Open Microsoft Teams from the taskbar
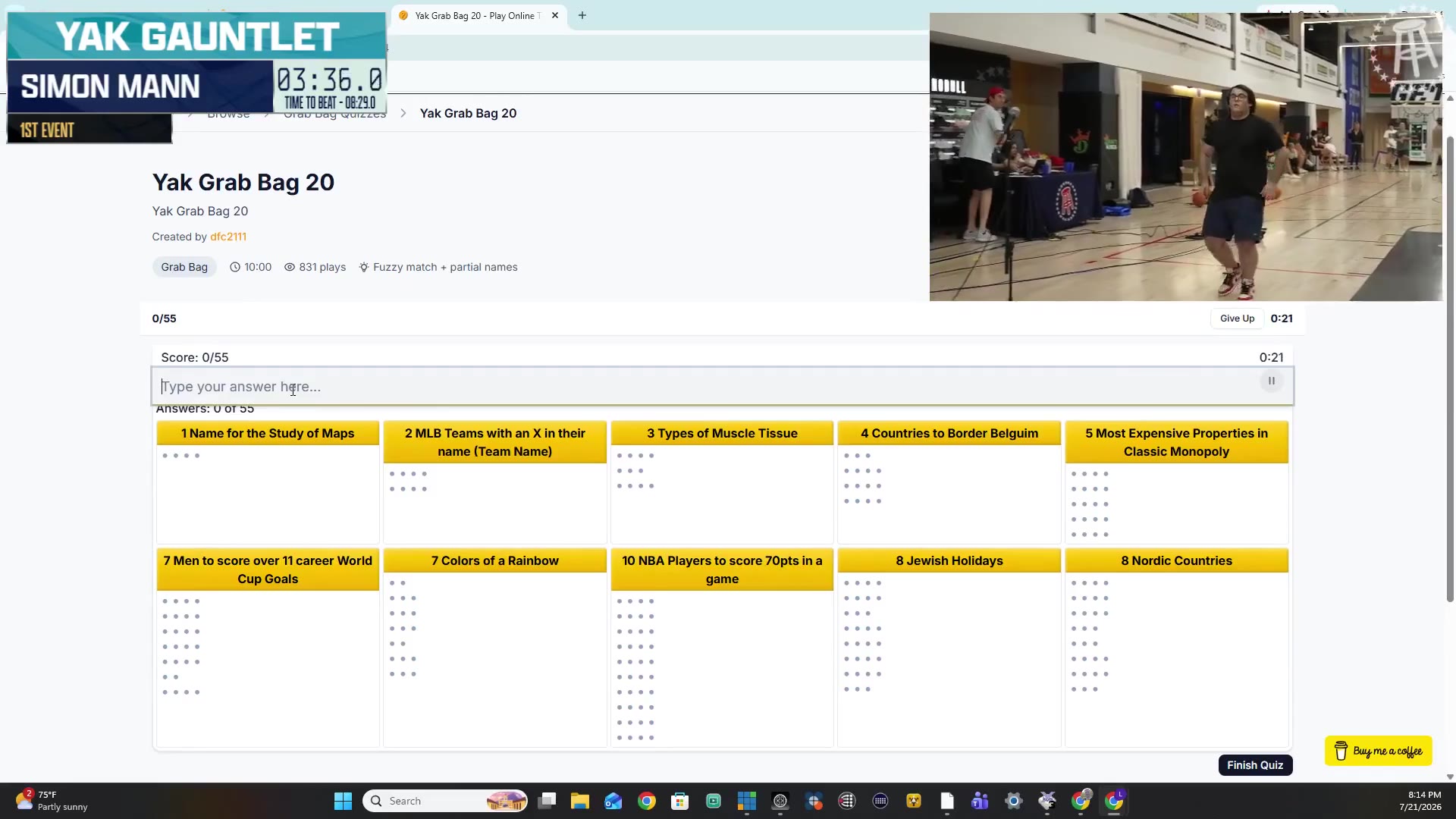 coord(981,801)
